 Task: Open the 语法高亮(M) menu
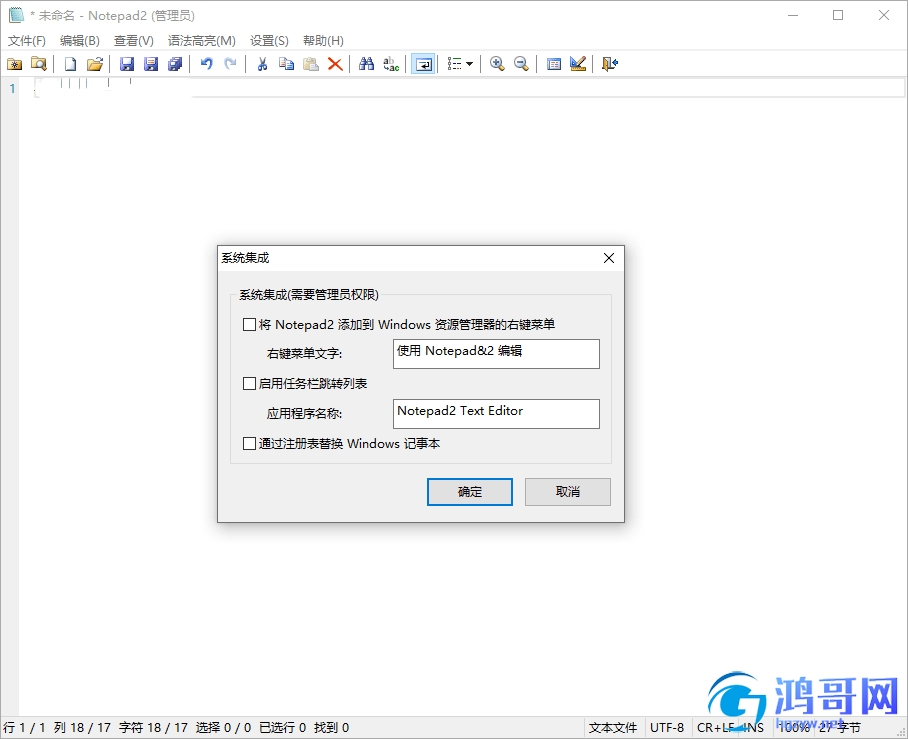[x=202, y=41]
